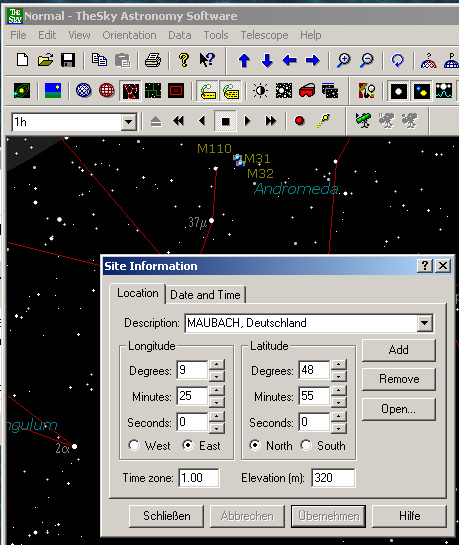Click the Remove site button

(x=399, y=379)
